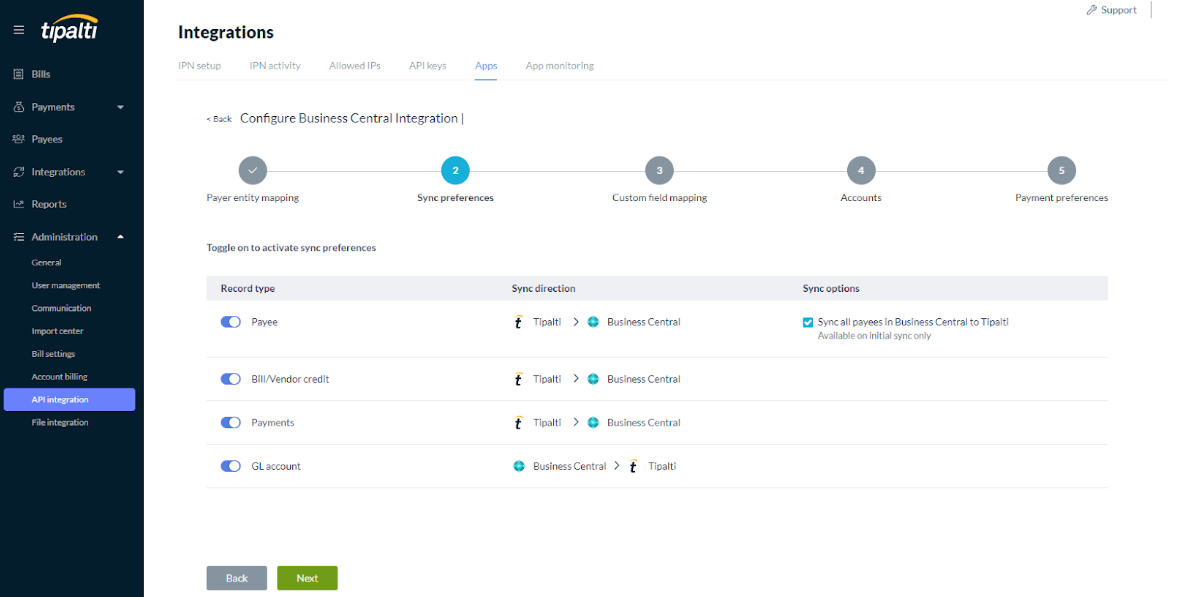Toggle off the Payee sync switch

coord(231,322)
